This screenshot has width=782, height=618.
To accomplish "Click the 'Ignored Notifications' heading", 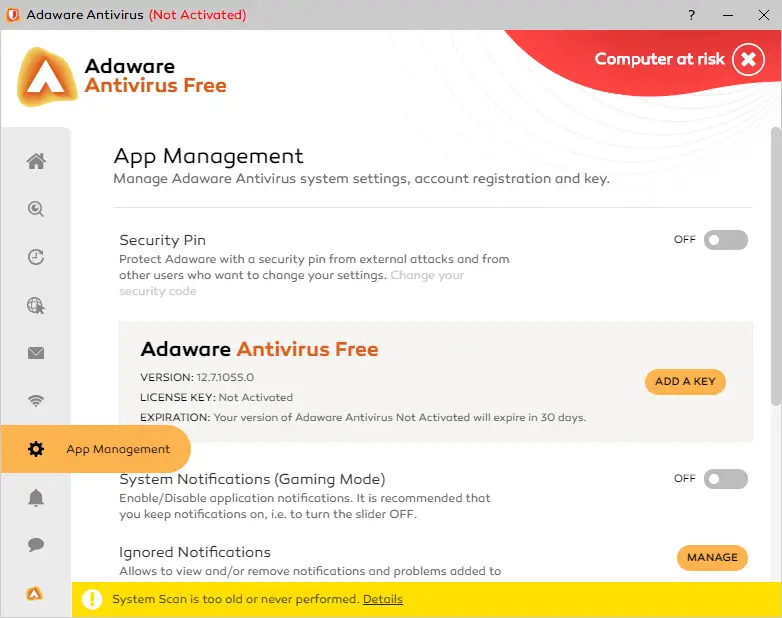I will (195, 552).
